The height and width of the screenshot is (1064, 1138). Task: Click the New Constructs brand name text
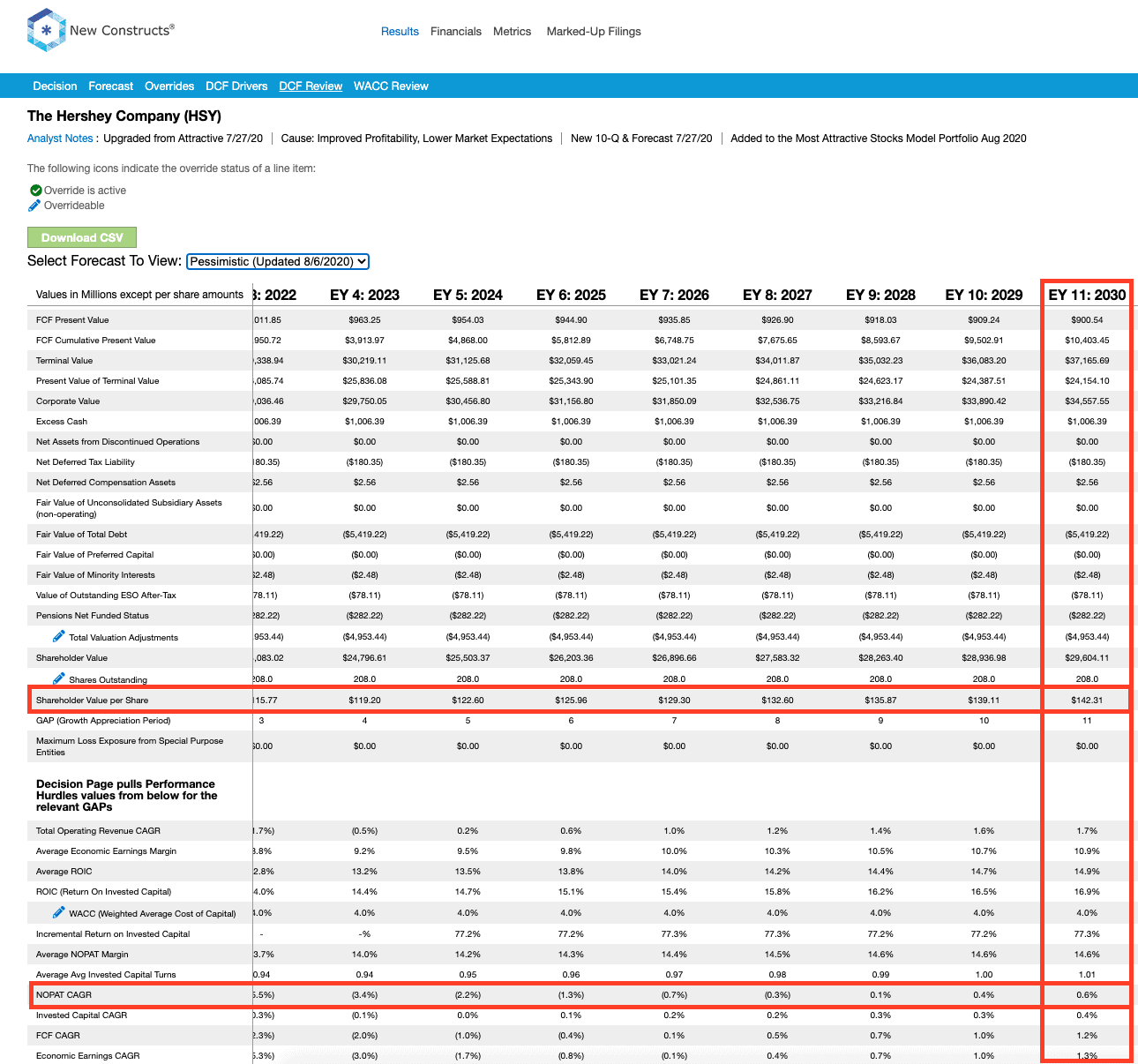(122, 30)
